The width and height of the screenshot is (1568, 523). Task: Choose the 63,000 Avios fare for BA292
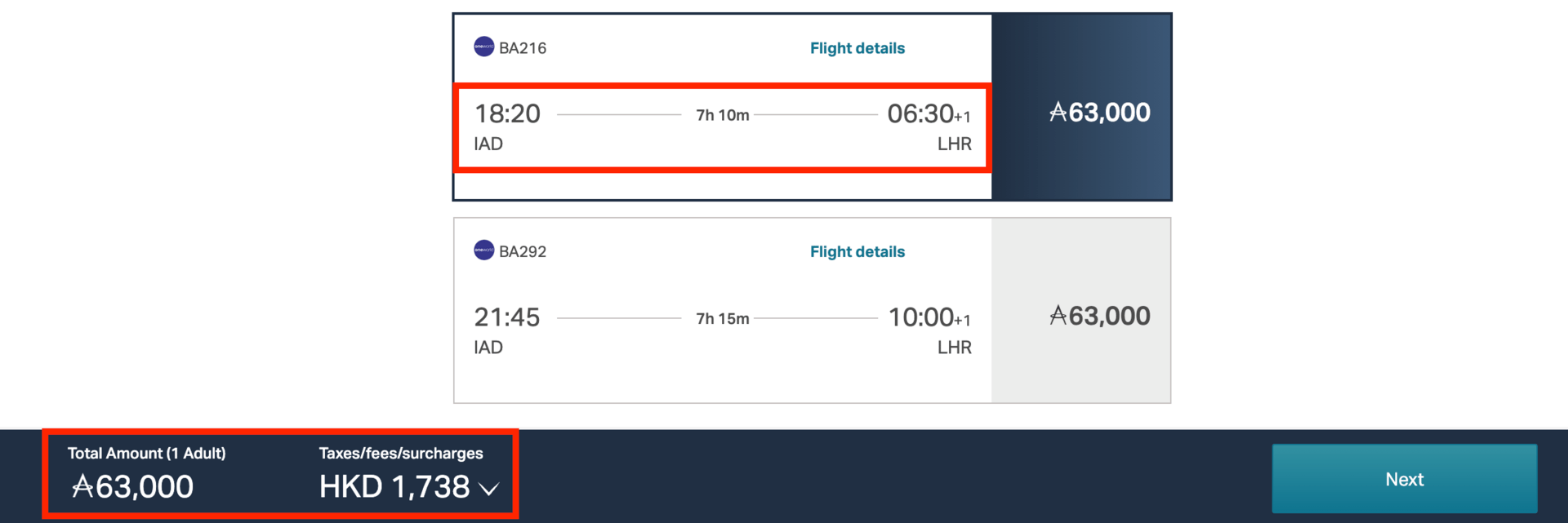[1081, 317]
